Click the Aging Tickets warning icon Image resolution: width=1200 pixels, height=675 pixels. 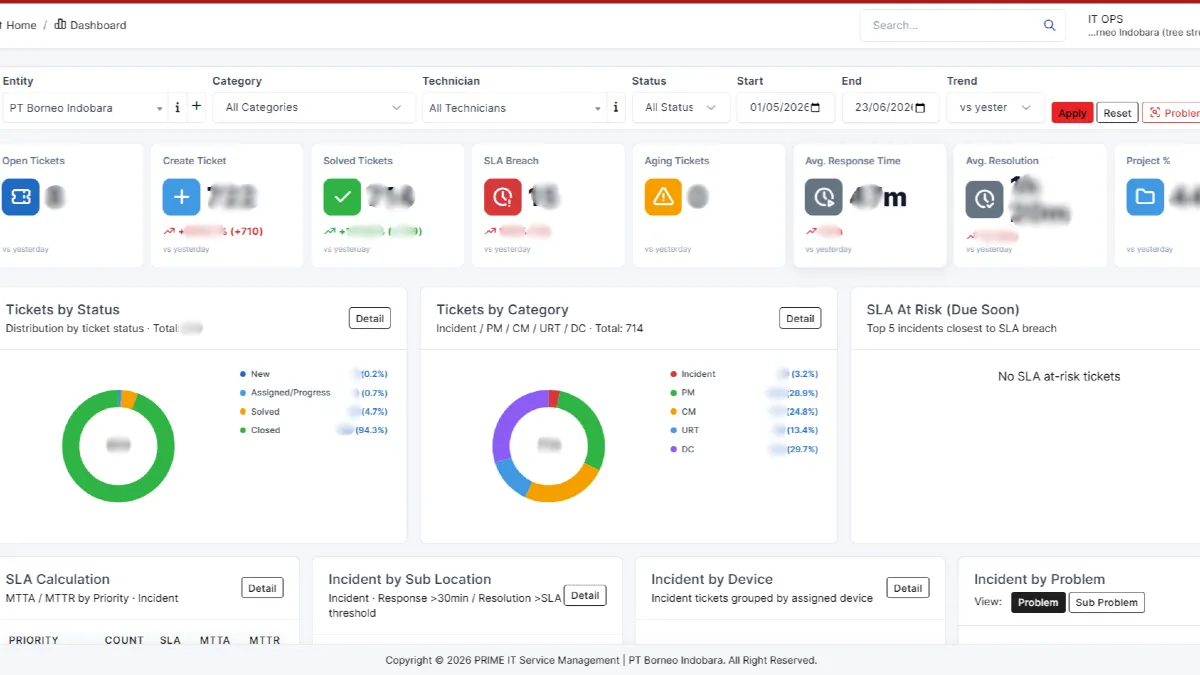click(x=663, y=197)
